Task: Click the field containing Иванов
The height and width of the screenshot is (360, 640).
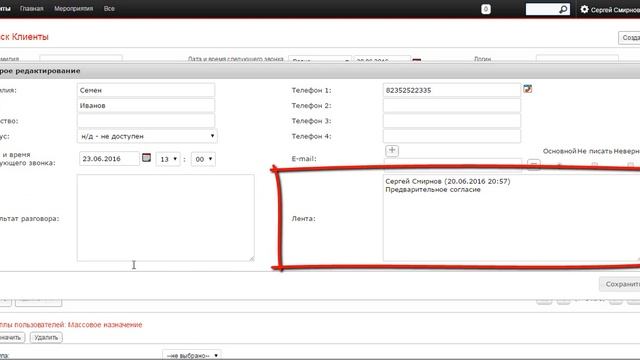Action: (146, 105)
